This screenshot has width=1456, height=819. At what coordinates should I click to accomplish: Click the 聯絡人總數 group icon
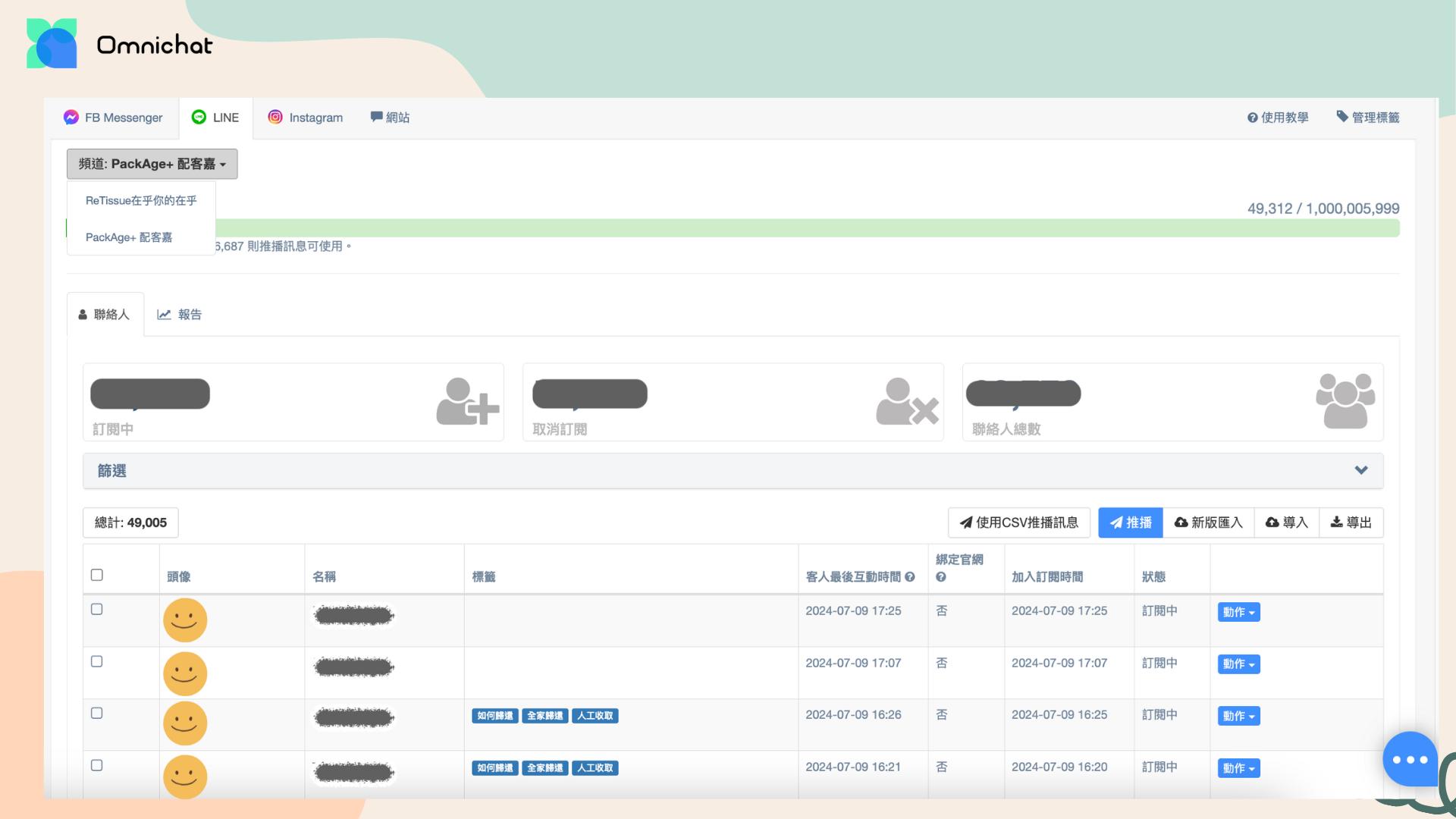[x=1345, y=401]
